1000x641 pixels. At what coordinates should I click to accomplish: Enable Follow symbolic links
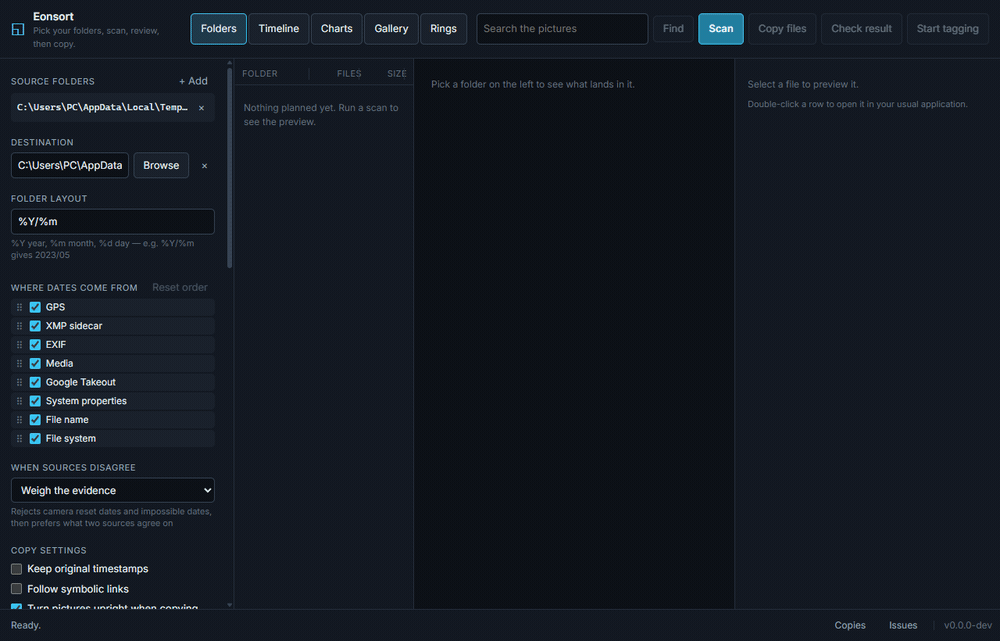point(17,589)
